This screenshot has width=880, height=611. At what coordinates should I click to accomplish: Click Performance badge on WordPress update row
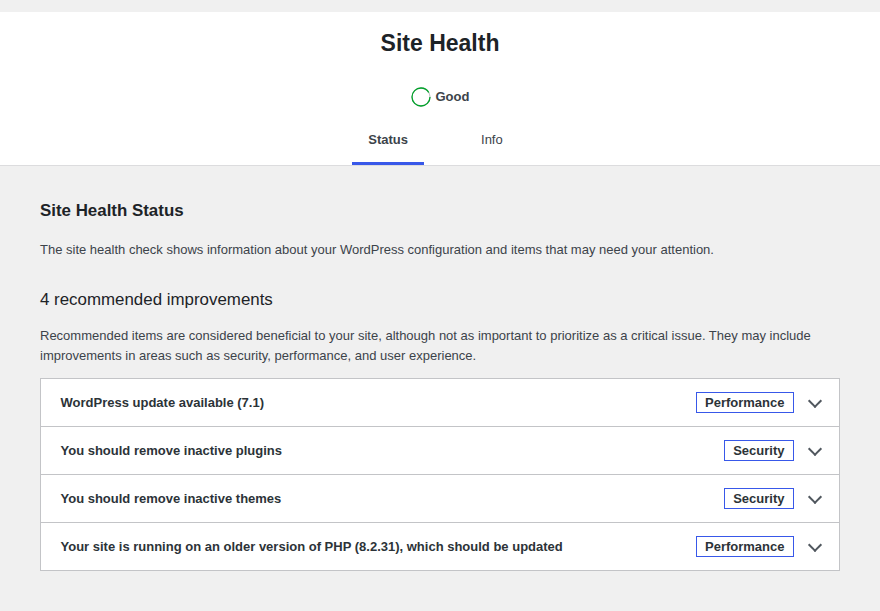(x=745, y=403)
